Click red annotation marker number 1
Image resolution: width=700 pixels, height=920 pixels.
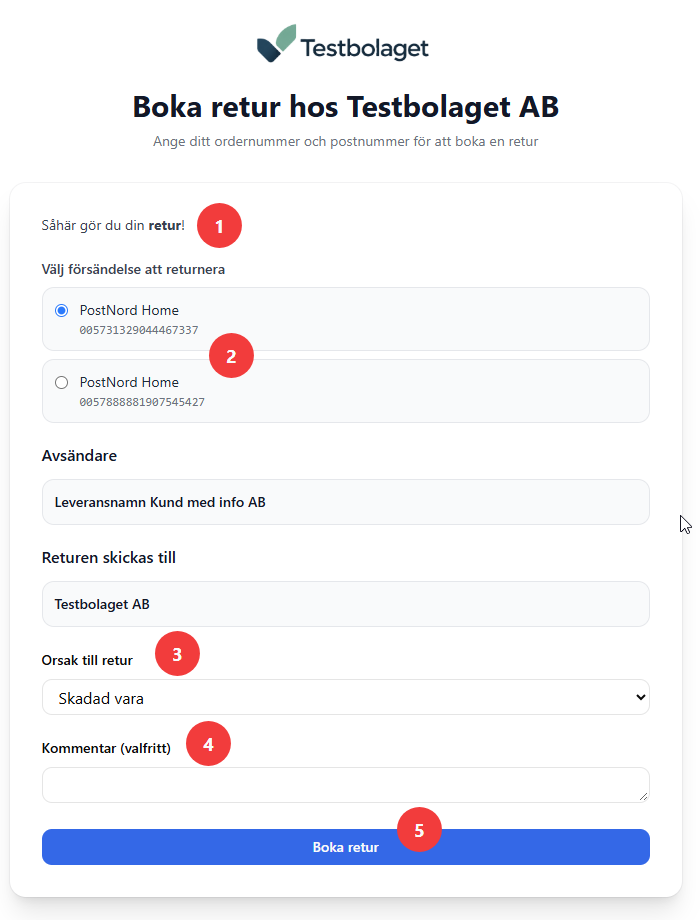pyautogui.click(x=219, y=226)
